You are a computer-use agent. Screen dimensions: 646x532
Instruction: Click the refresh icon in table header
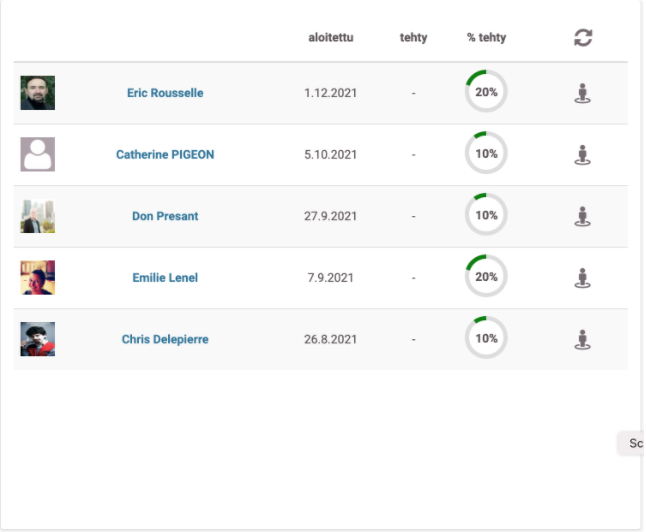click(583, 38)
